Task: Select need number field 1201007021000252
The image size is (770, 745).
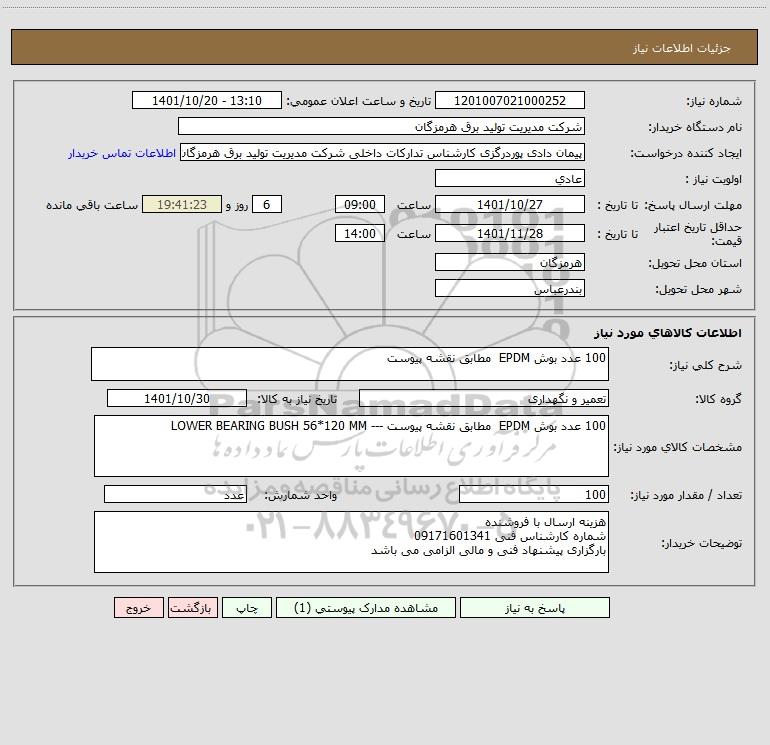Action: click(510, 100)
